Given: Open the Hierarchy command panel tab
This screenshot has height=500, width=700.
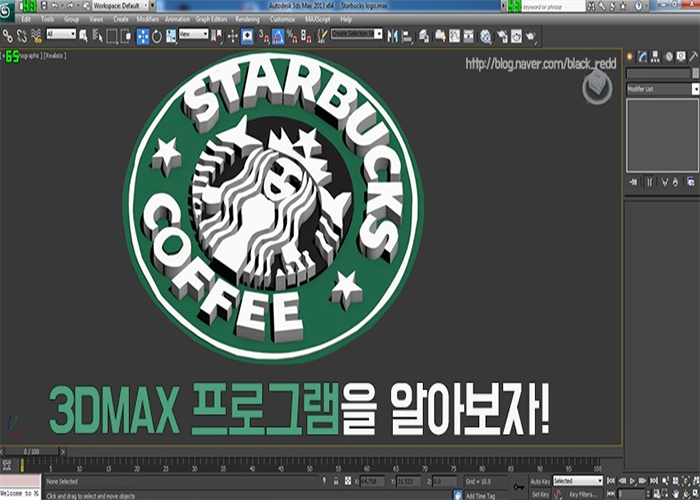Looking at the screenshot, I should (x=655, y=56).
